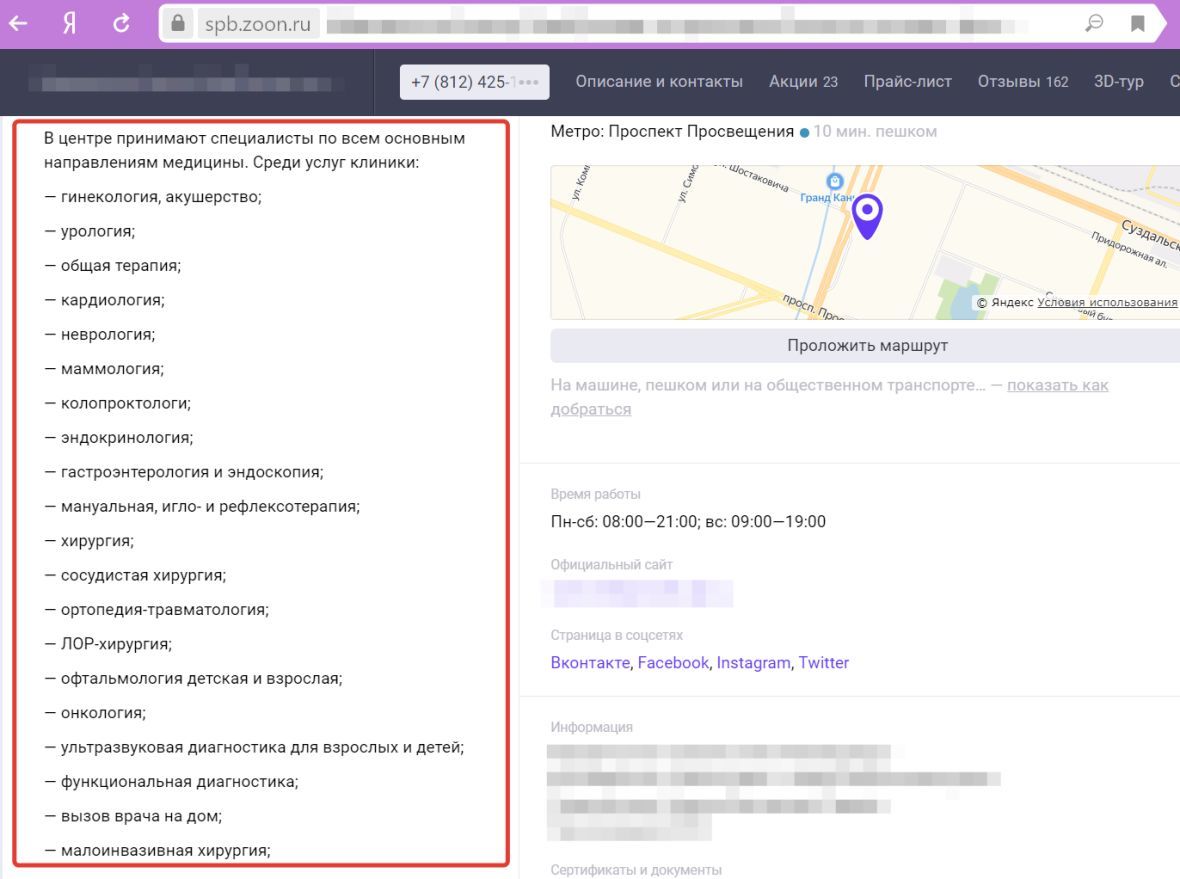Reload the page with the refresh icon
Image resolution: width=1180 pixels, height=879 pixels.
pos(121,24)
